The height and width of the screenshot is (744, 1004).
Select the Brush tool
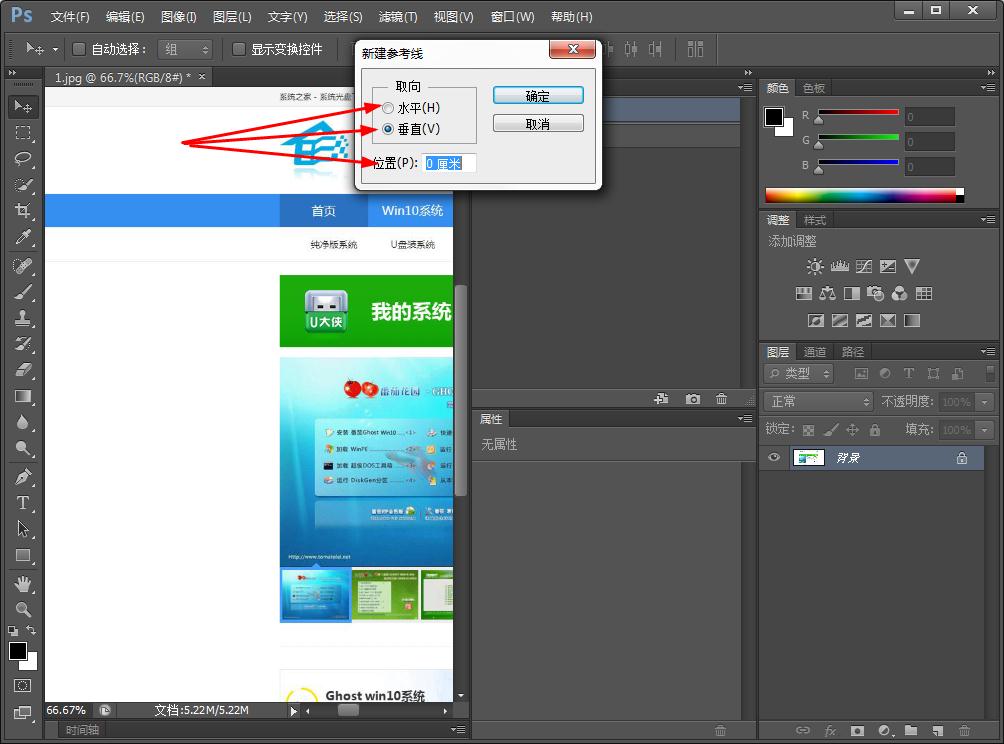(x=23, y=292)
